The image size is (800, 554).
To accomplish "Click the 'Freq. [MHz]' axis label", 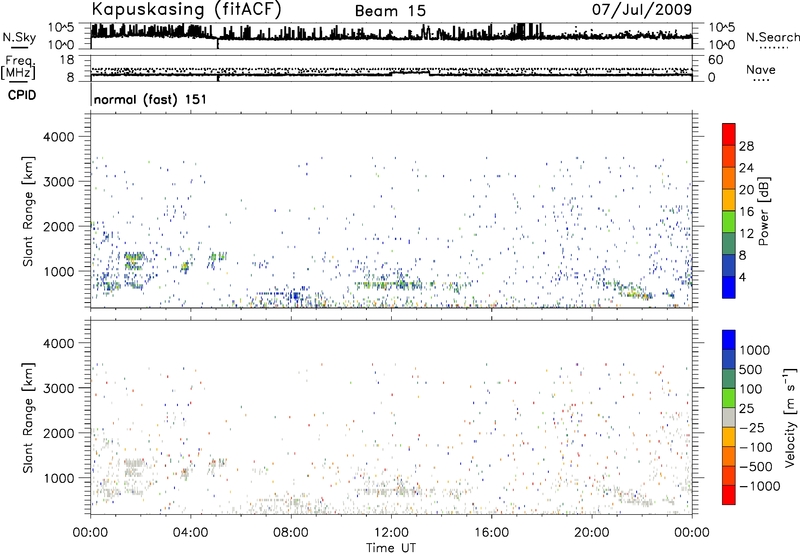I will click(18, 67).
